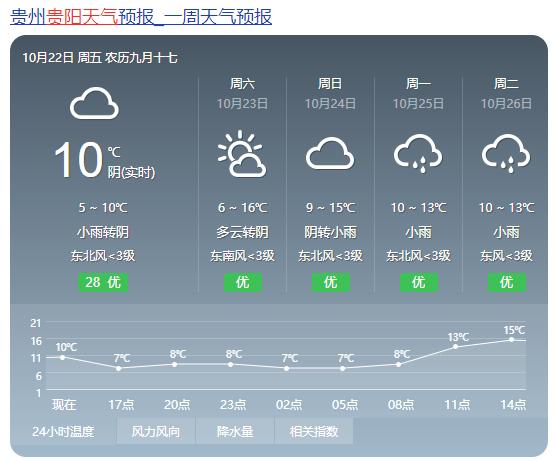The image size is (554, 461).
Task: Click the 优 badge under 周日
Action: click(x=331, y=282)
